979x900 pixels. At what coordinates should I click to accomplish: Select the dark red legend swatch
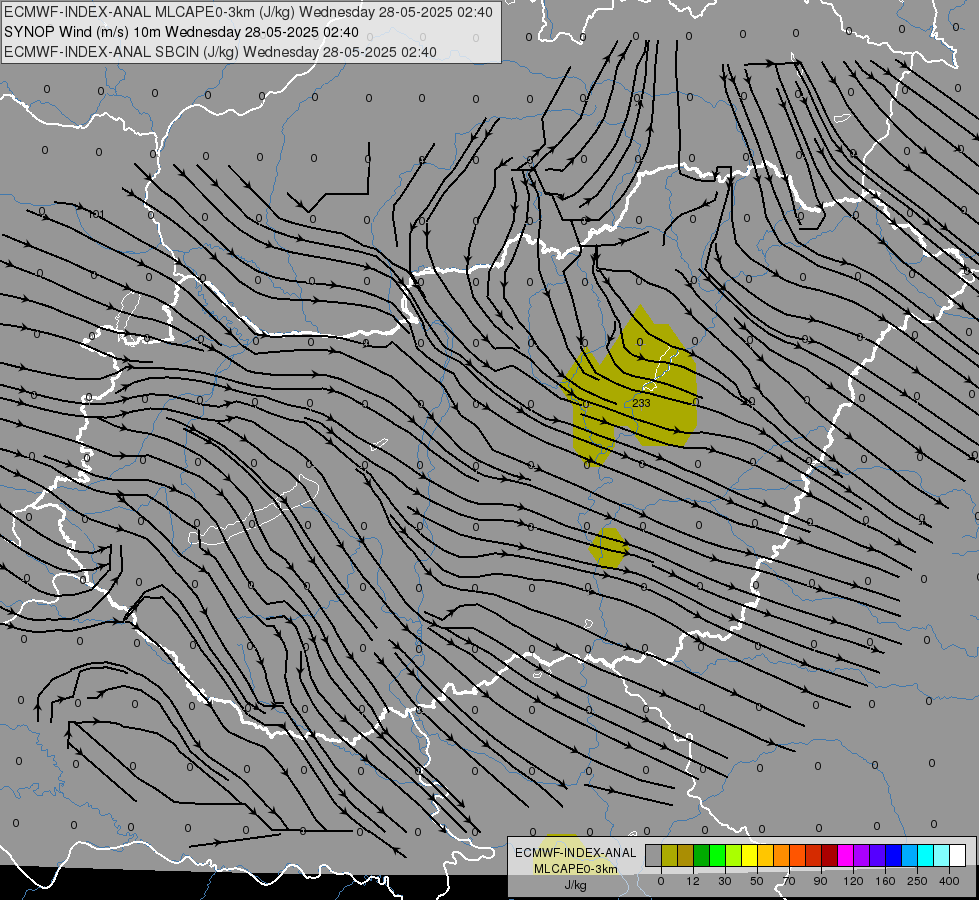point(829,855)
